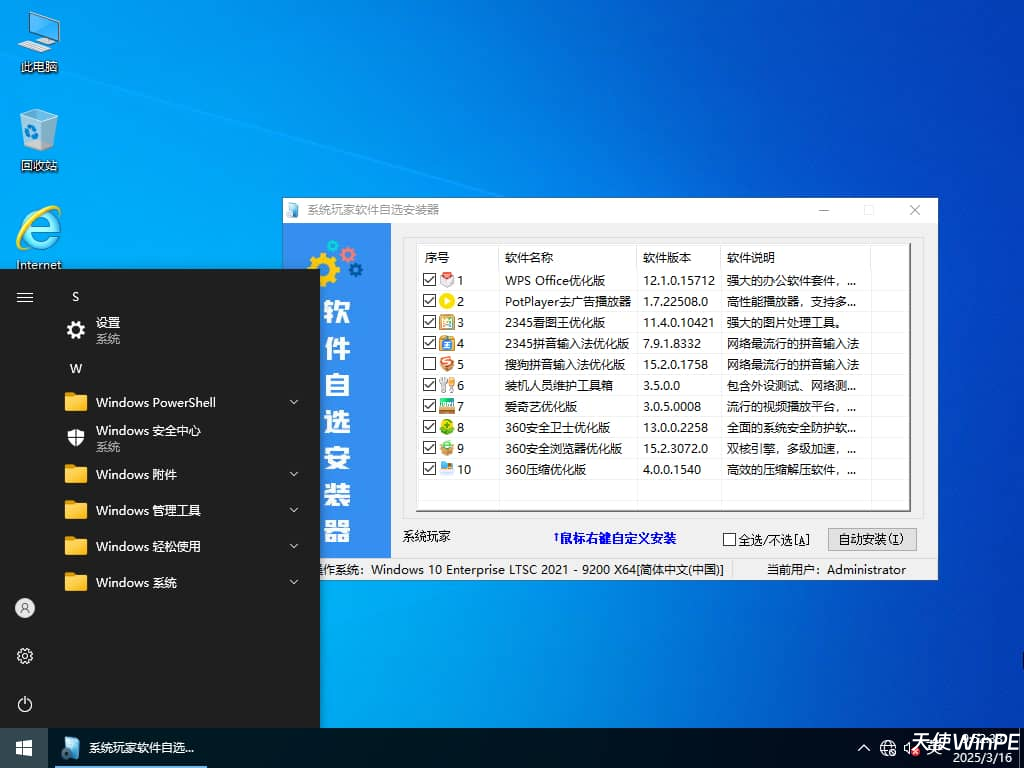Click the 鼠标右键自定义安装 blue text
Viewport: 1024px width, 768px height.
pos(615,538)
